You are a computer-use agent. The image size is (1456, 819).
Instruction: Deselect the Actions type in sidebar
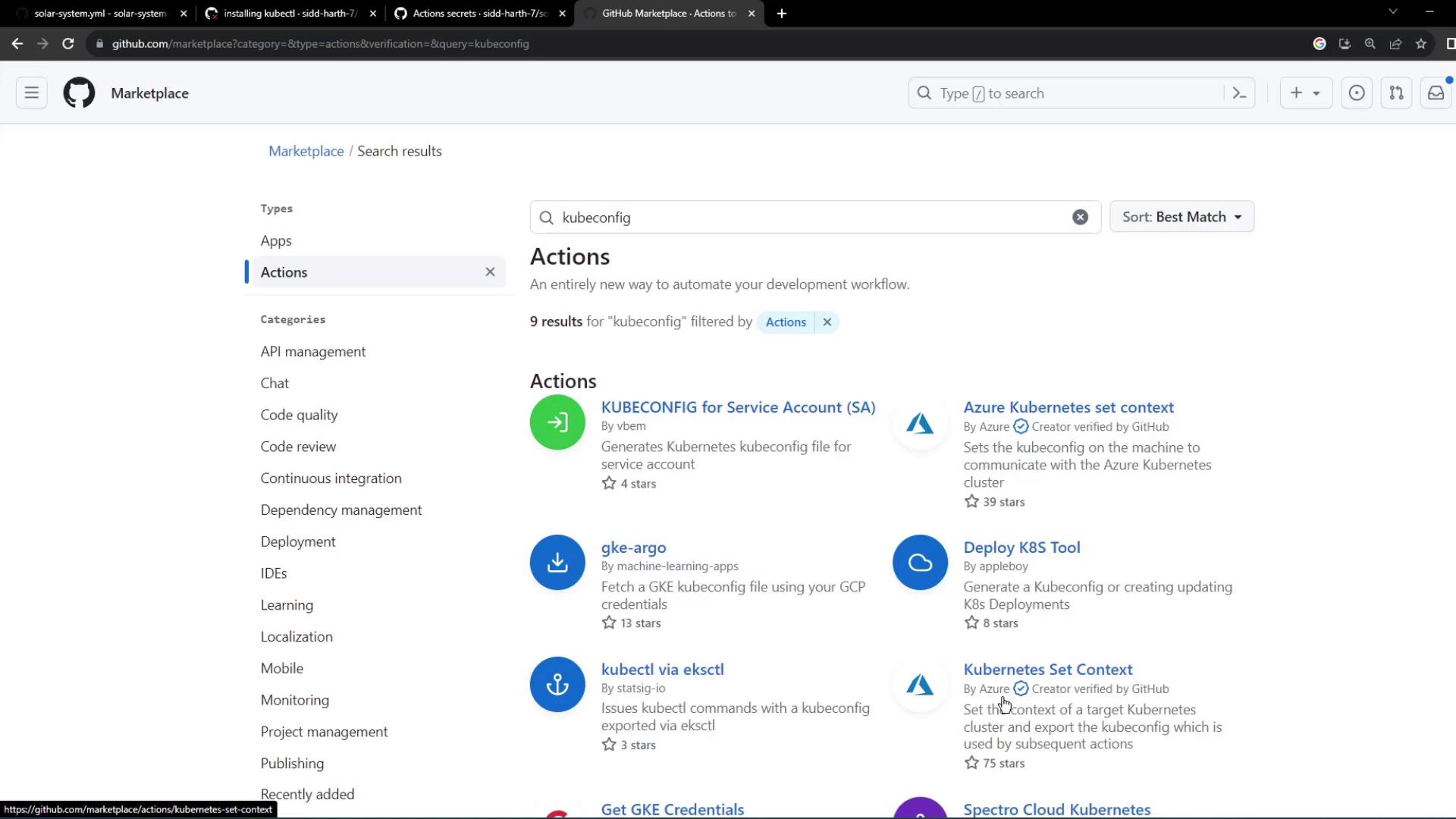tap(490, 272)
